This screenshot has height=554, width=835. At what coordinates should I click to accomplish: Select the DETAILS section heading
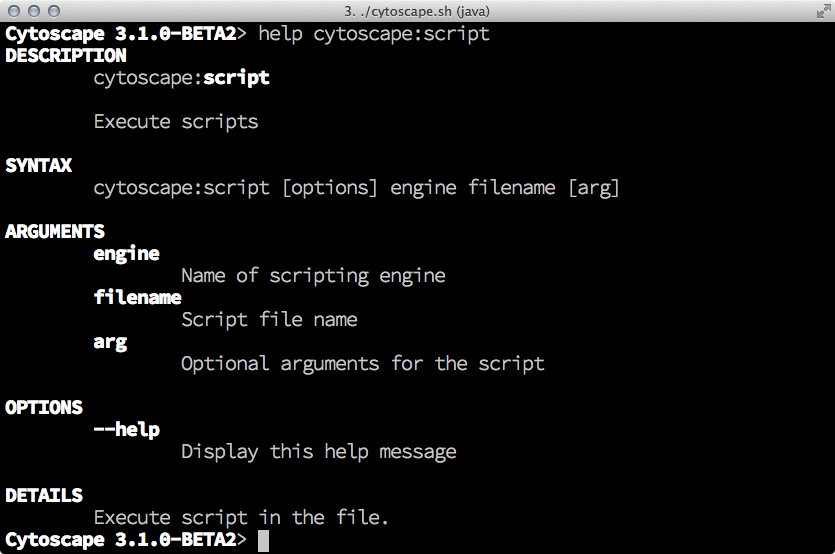(44, 496)
